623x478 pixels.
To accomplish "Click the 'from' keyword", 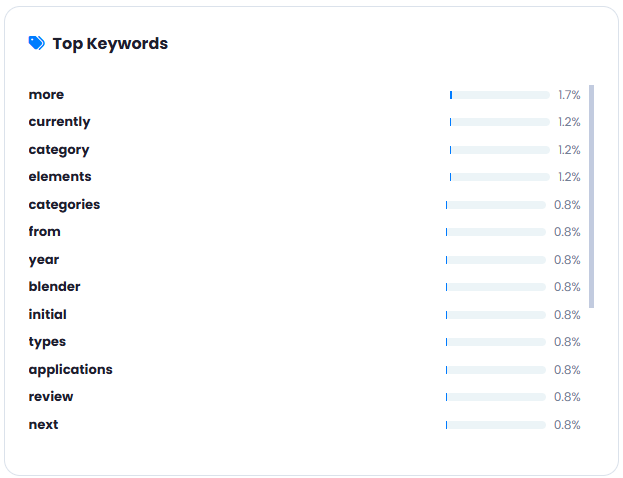I will (44, 232).
